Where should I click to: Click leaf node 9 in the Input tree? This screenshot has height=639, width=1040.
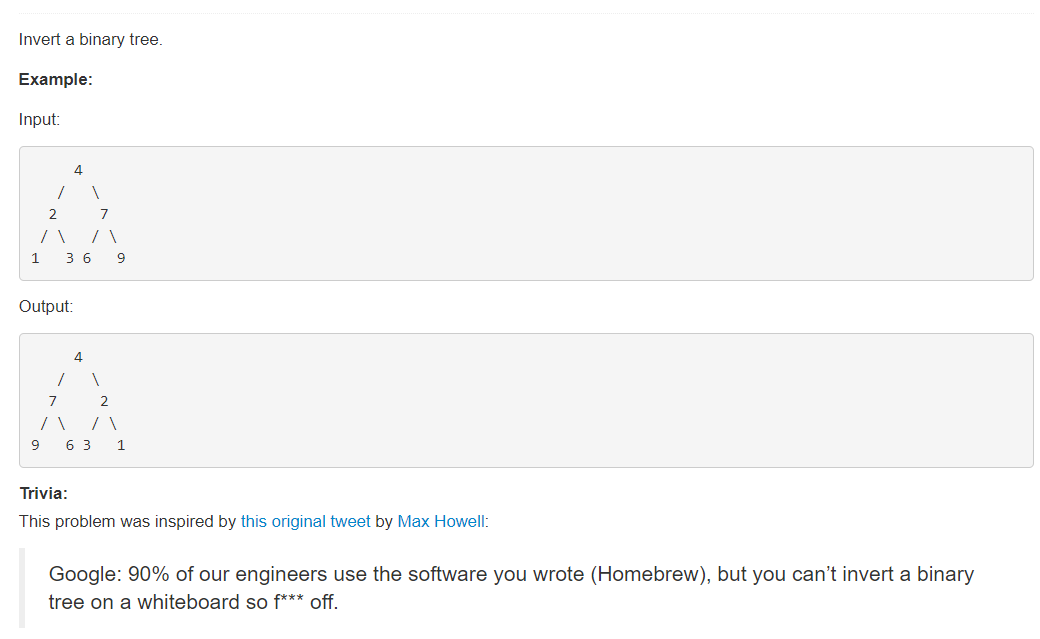[121, 258]
